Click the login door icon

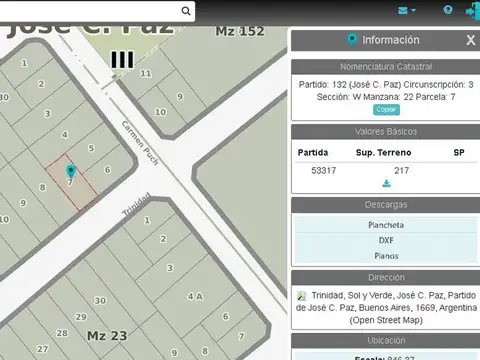(473, 11)
